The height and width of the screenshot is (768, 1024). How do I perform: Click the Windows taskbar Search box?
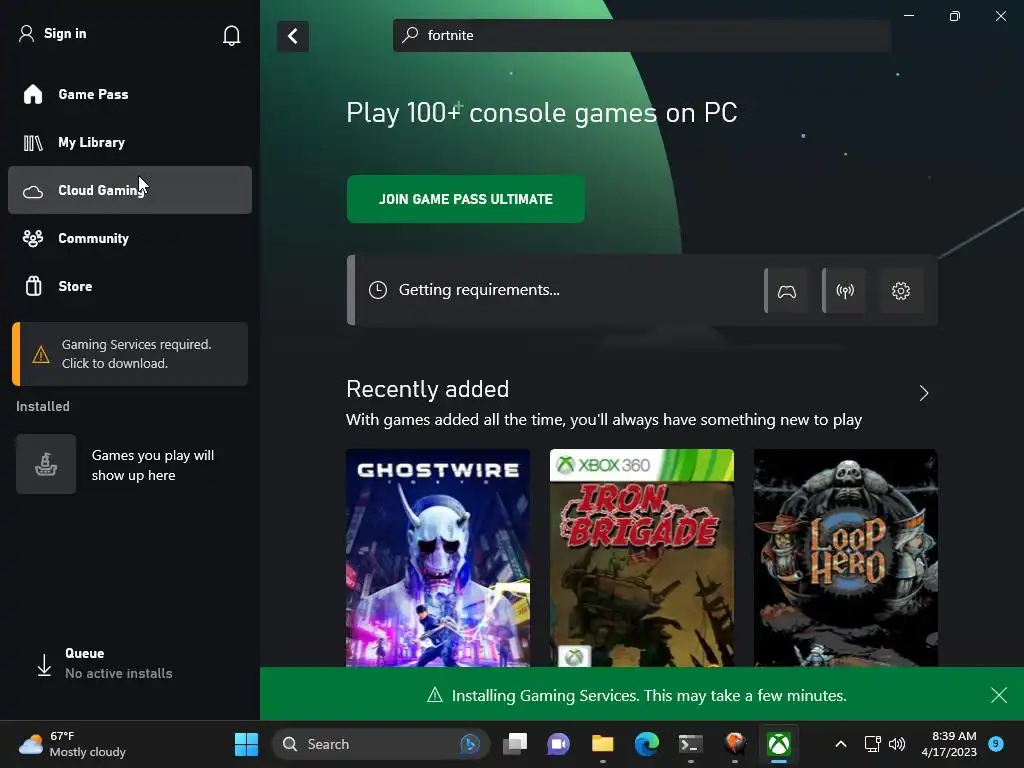tap(380, 744)
